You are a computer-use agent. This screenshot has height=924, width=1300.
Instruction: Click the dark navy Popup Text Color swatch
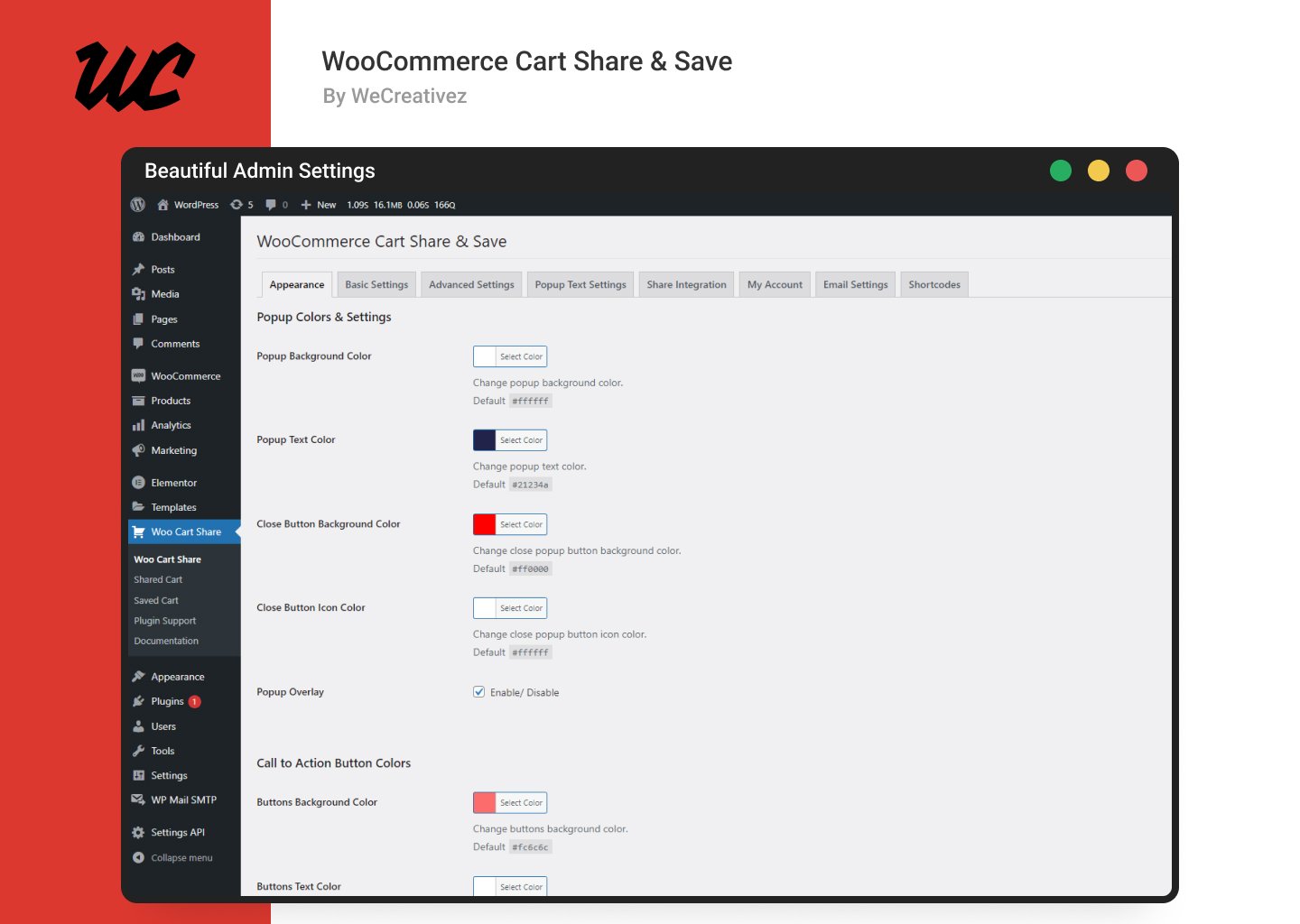pyautogui.click(x=485, y=440)
